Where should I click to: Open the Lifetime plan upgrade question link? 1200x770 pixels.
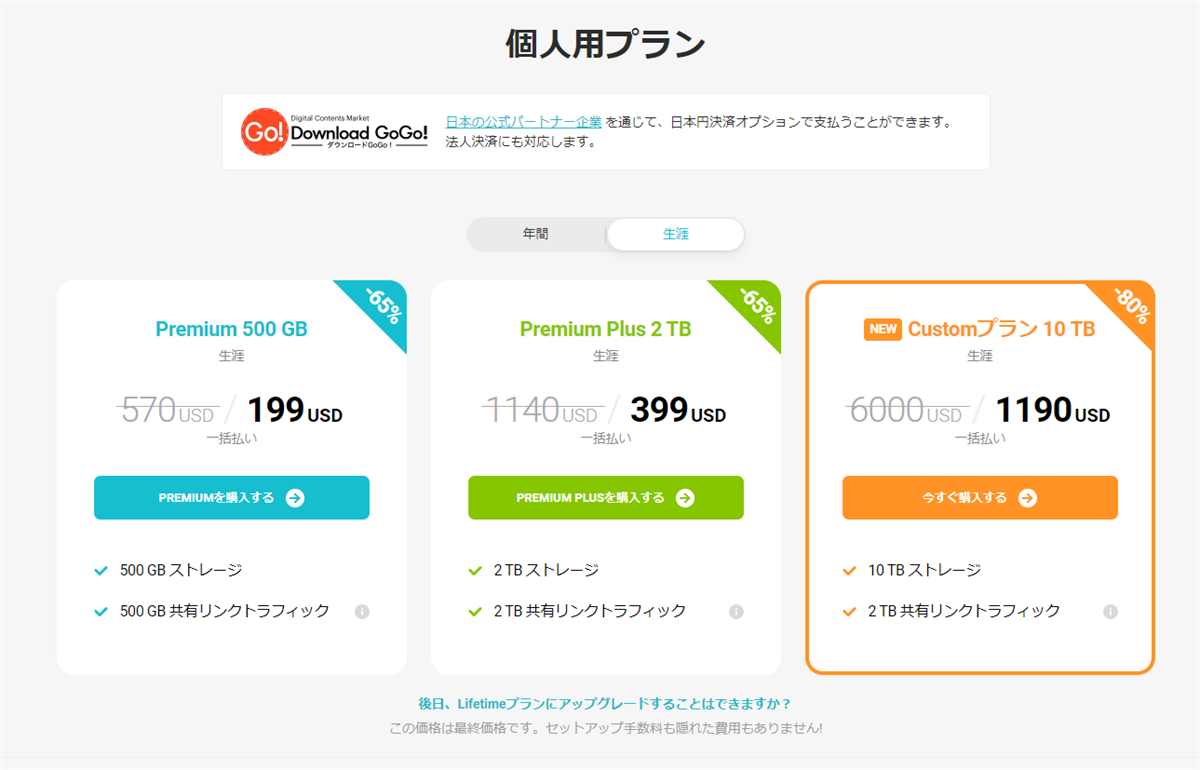[605, 704]
